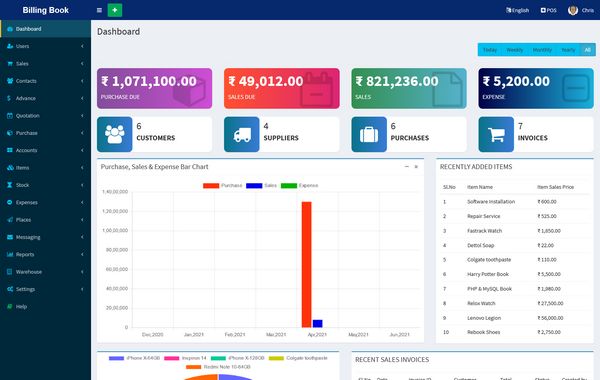Screen dimensions: 600x380
Task: Click the iPhone X-64GB pie legend swatch
Action: click(116, 358)
